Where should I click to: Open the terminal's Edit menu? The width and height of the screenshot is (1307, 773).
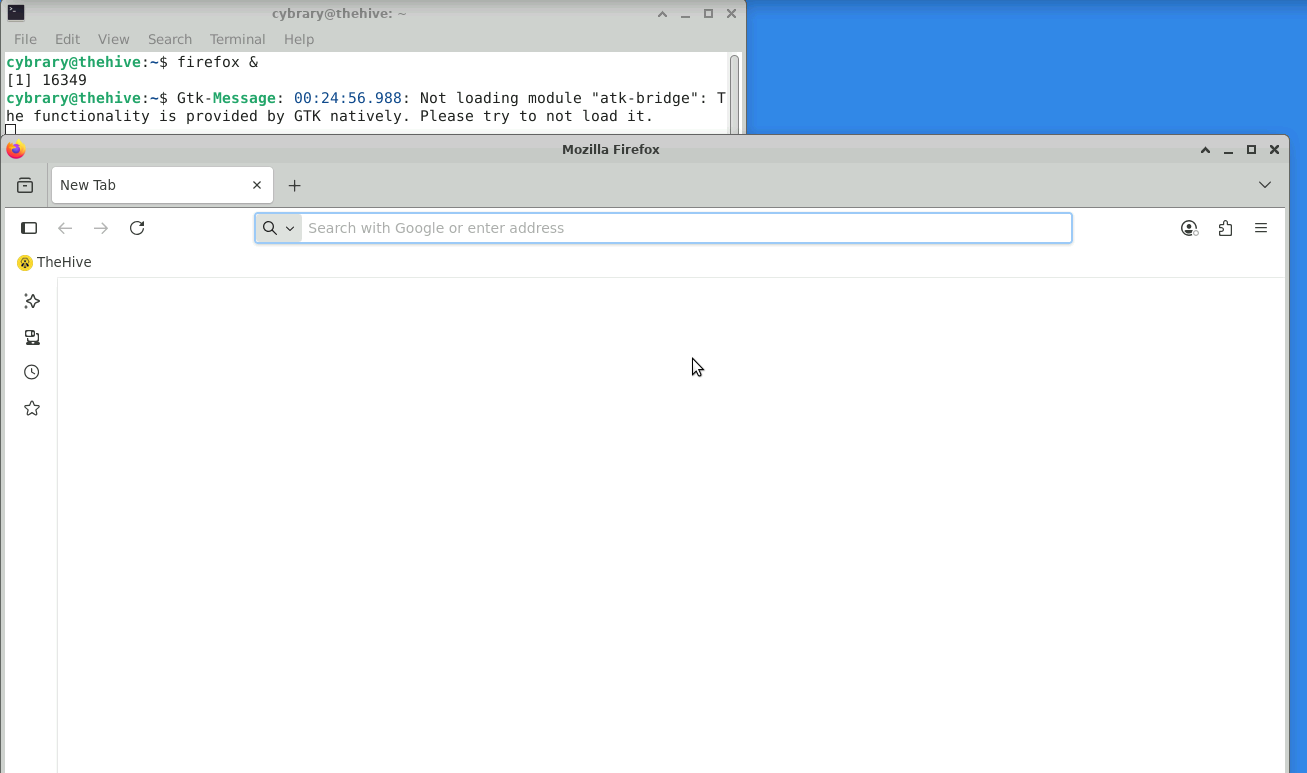click(67, 39)
